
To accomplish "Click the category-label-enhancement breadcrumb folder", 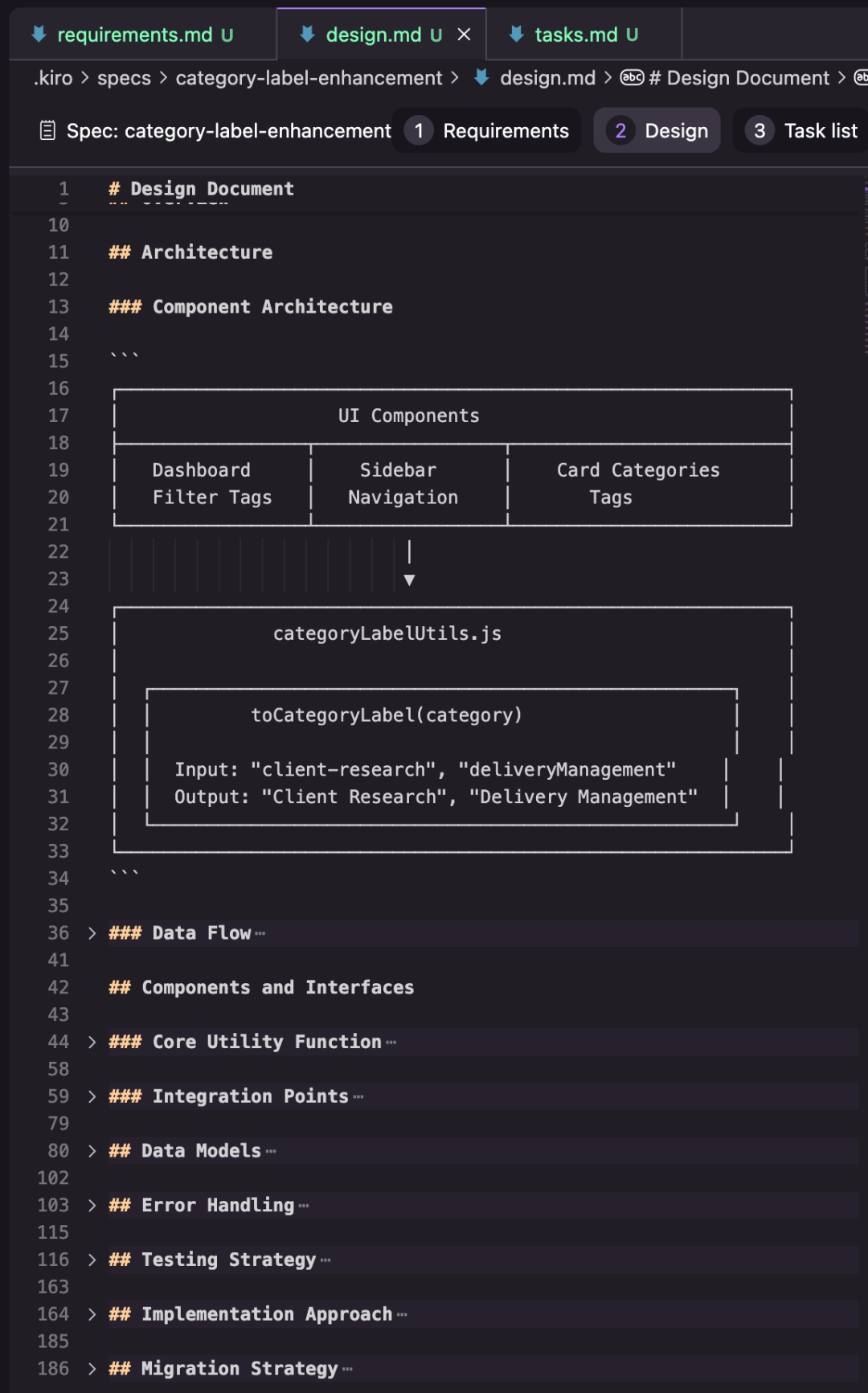I will [309, 78].
